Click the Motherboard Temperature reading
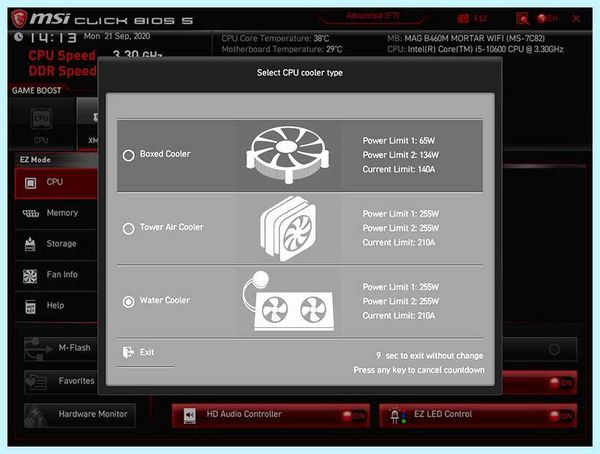600x454 pixels. (282, 49)
